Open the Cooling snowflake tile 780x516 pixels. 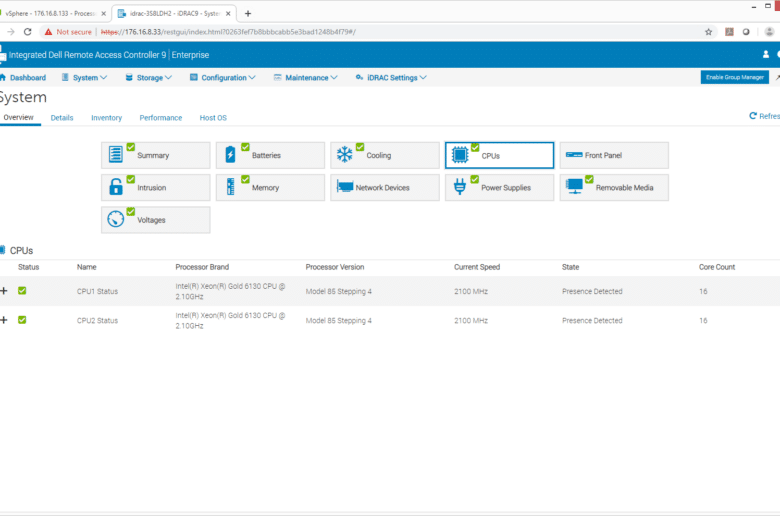coord(385,155)
